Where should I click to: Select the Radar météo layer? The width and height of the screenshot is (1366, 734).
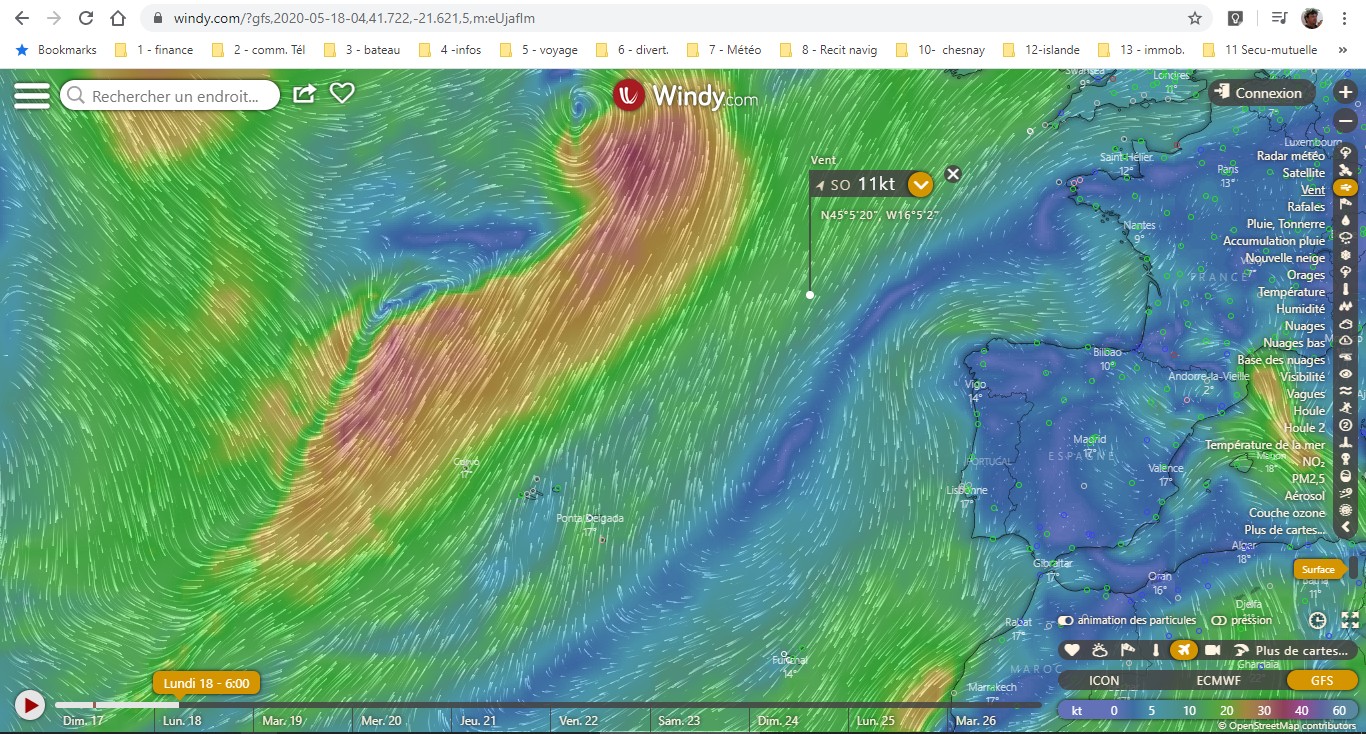coord(1291,155)
